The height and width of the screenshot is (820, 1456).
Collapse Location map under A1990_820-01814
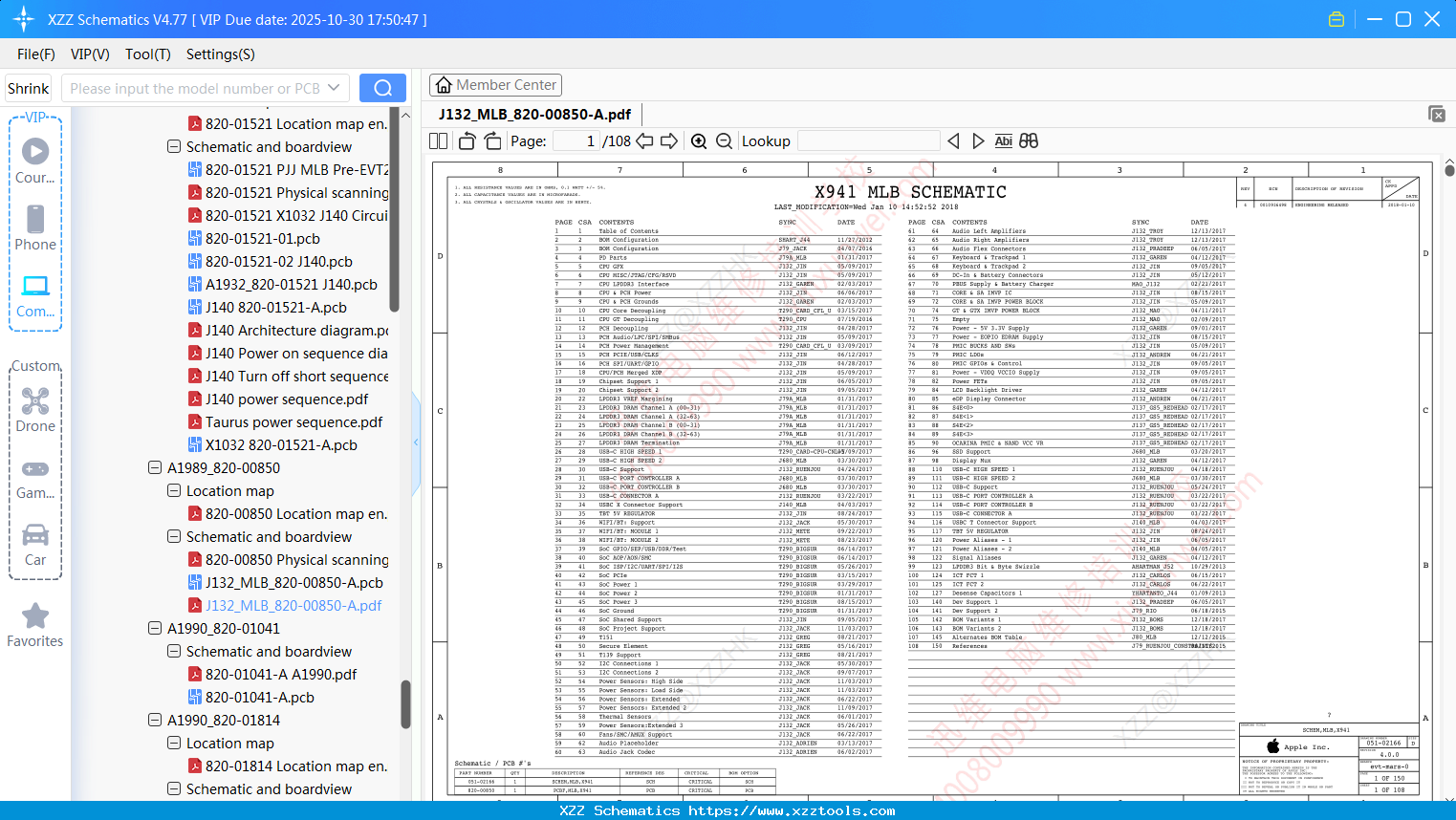point(174,744)
